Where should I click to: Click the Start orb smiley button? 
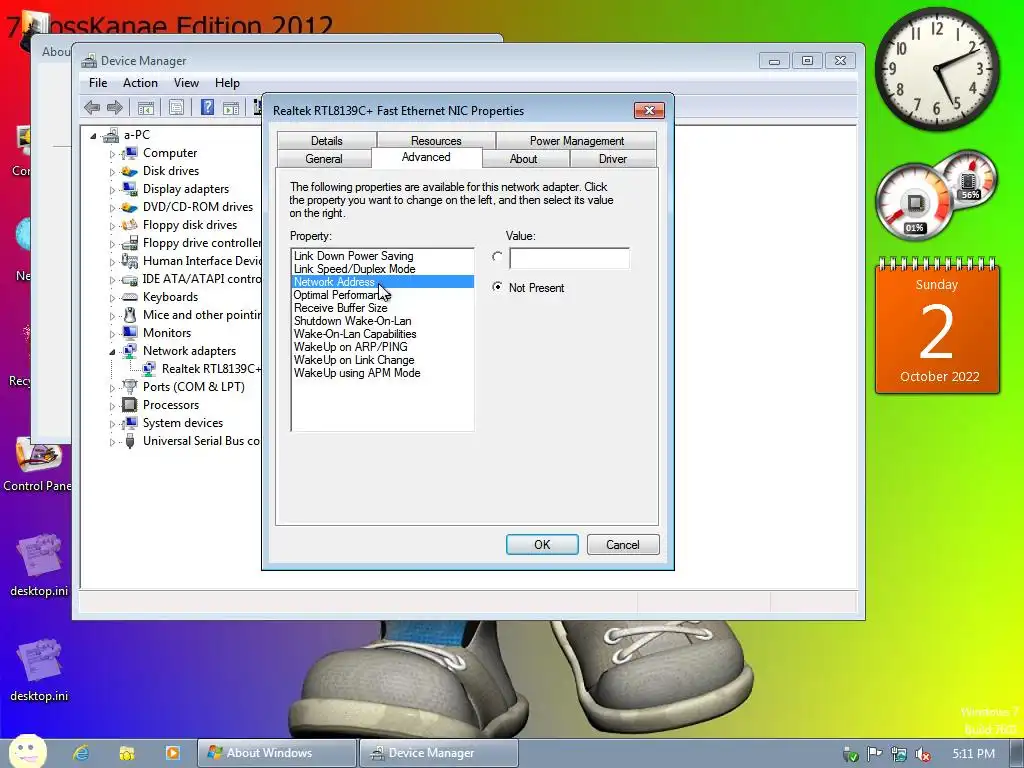[27, 752]
